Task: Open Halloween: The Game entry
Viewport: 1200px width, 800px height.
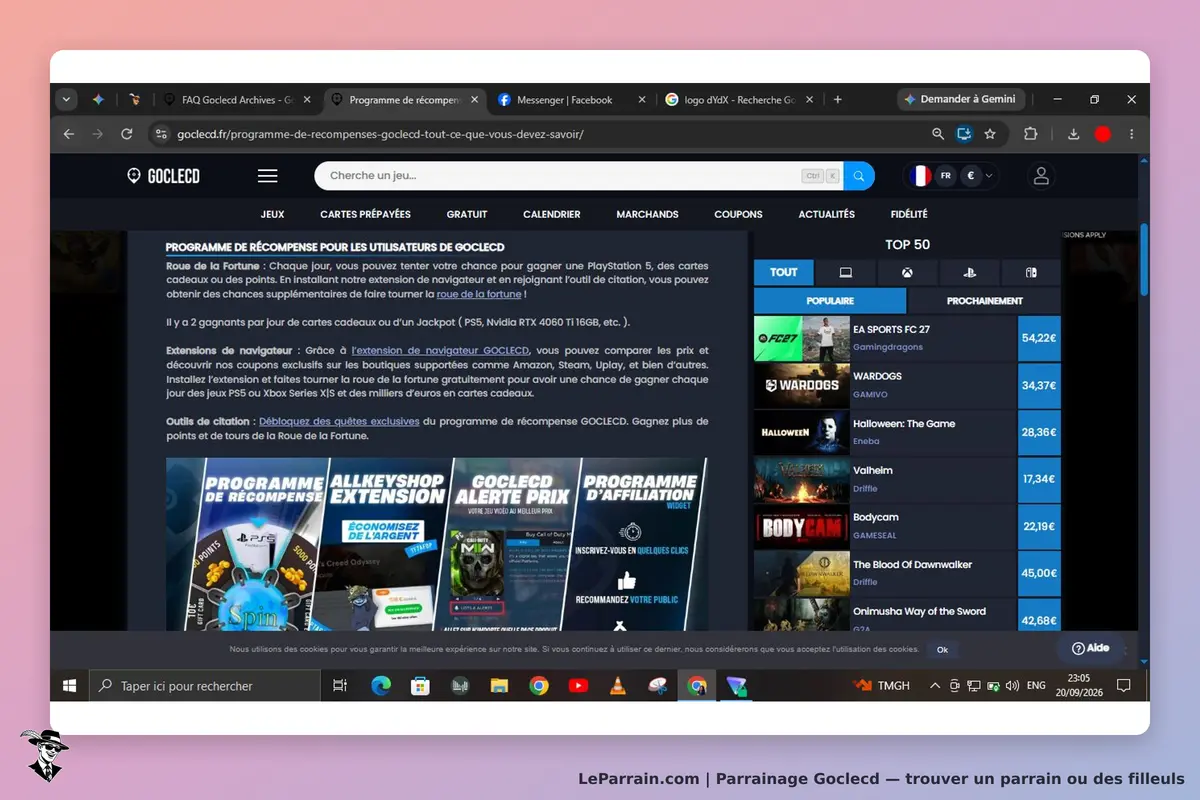Action: pyautogui.click(x=907, y=433)
